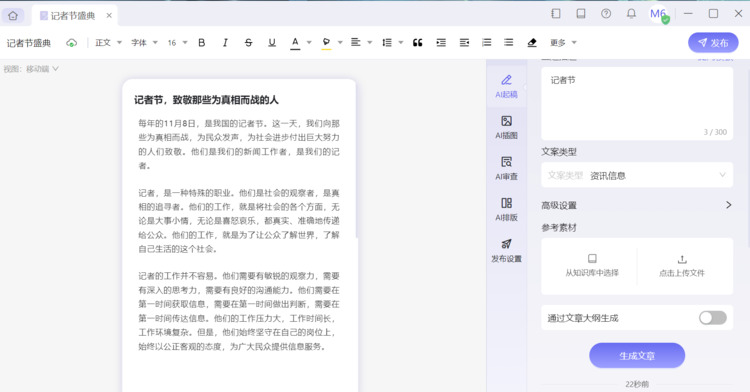This screenshot has width=750, height=392.
Task: Click the article title heading
Action: pyautogui.click(x=206, y=100)
